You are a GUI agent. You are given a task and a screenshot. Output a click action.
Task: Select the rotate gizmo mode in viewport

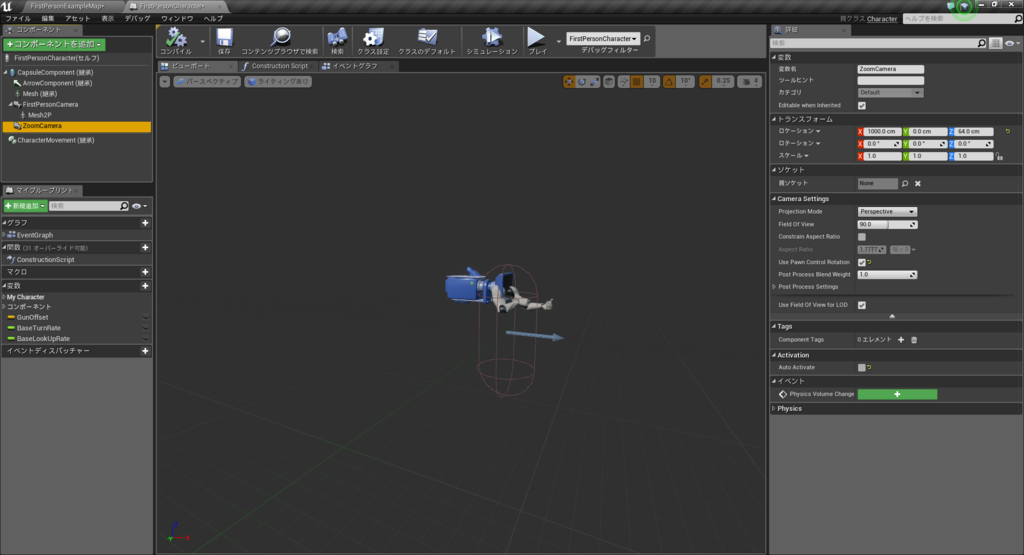[581, 82]
